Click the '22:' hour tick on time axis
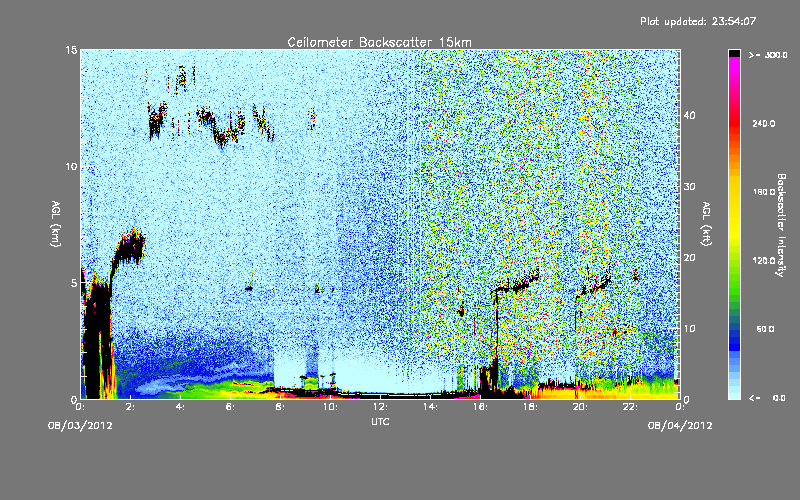800x500 pixels. click(x=630, y=407)
